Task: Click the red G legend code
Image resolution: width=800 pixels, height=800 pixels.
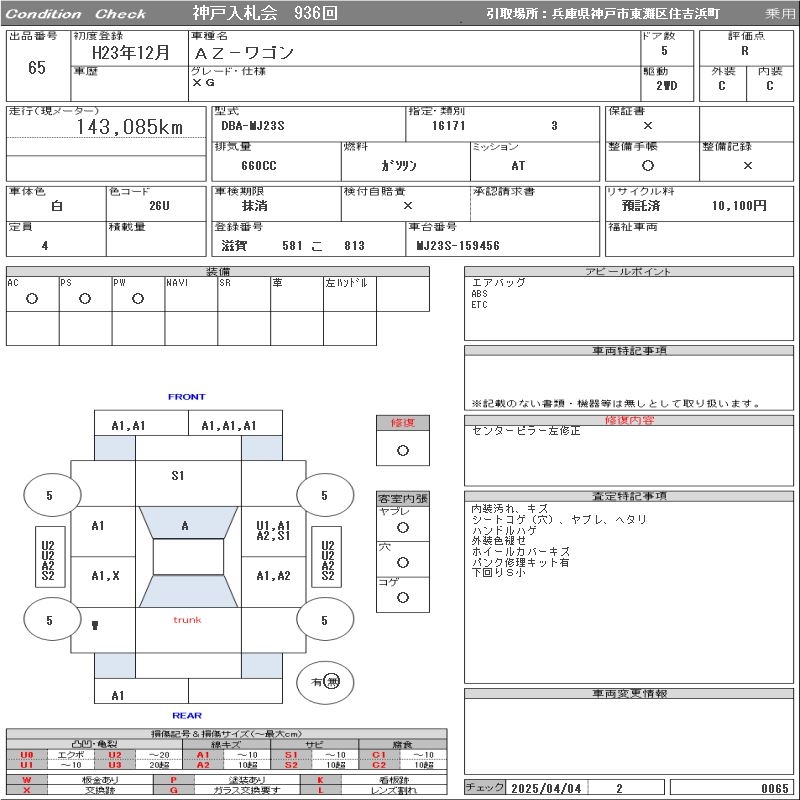Action: pyautogui.click(x=173, y=790)
